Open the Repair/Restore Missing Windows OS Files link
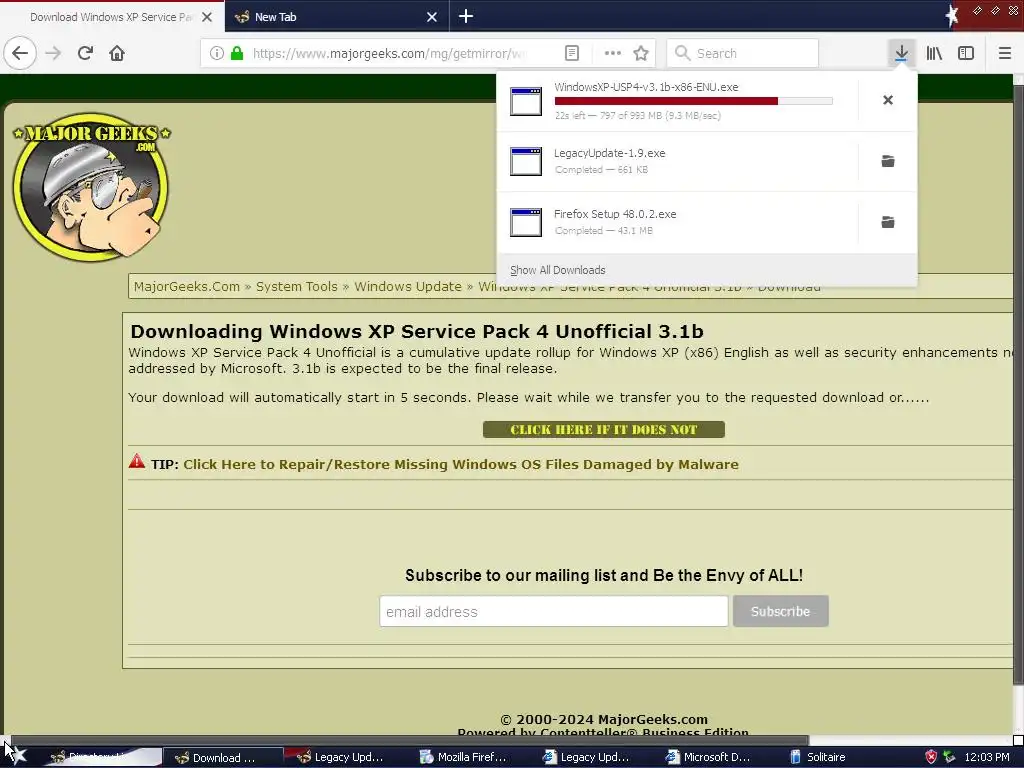This screenshot has width=1024, height=768. tap(460, 464)
